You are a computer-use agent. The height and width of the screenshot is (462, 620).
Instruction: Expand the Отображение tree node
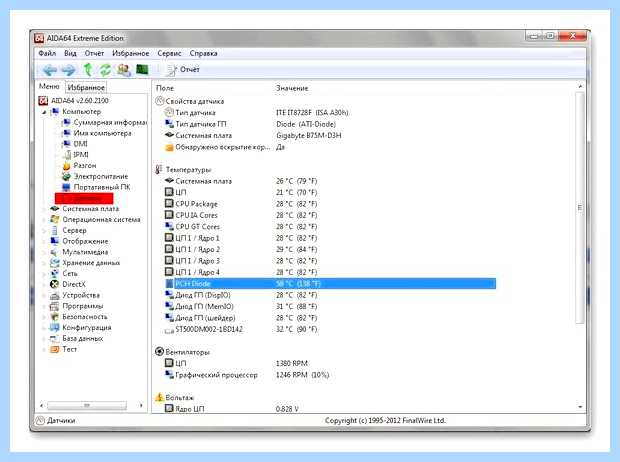tap(43, 241)
